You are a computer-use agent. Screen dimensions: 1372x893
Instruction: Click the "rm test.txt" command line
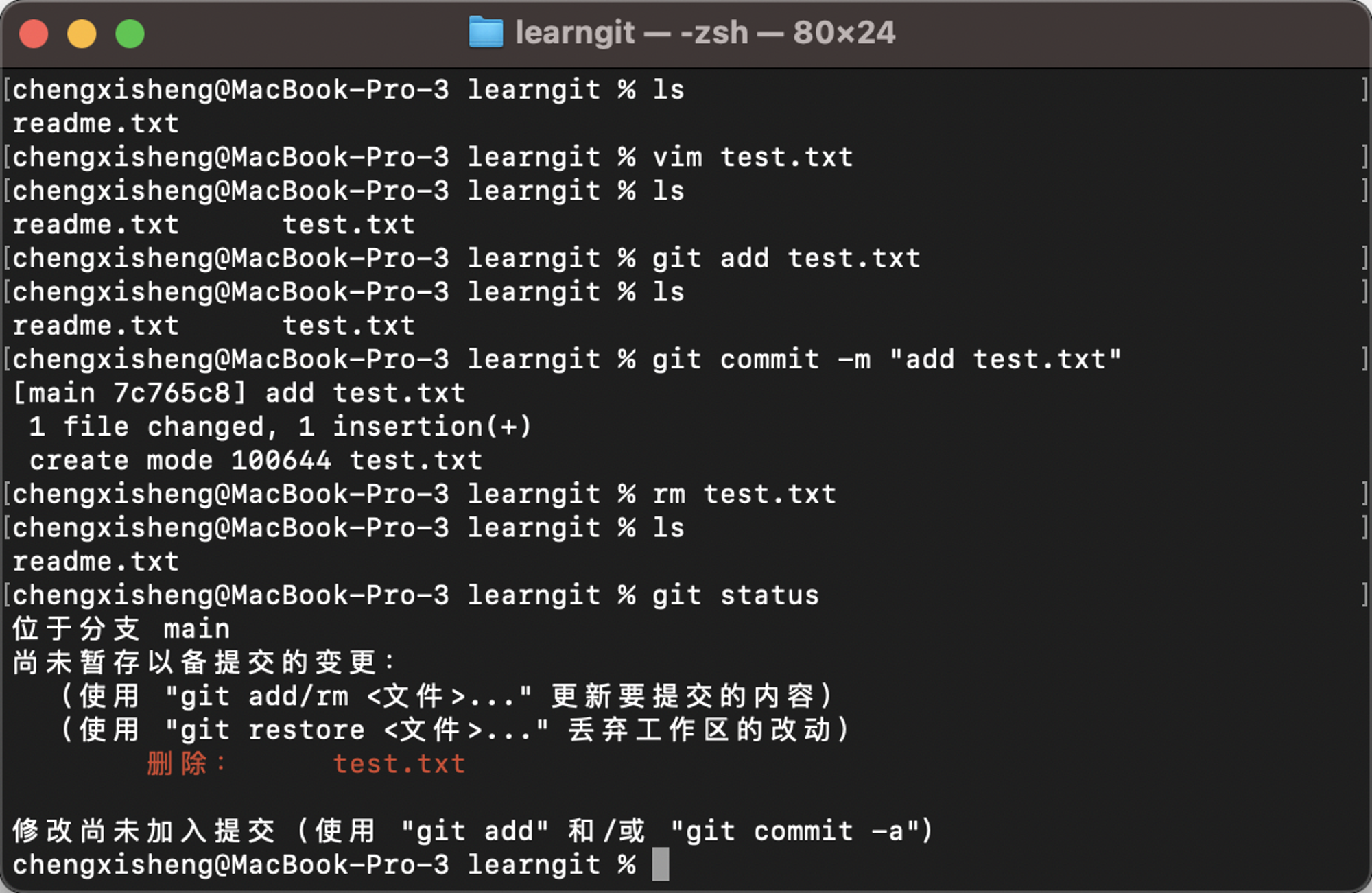tap(744, 494)
